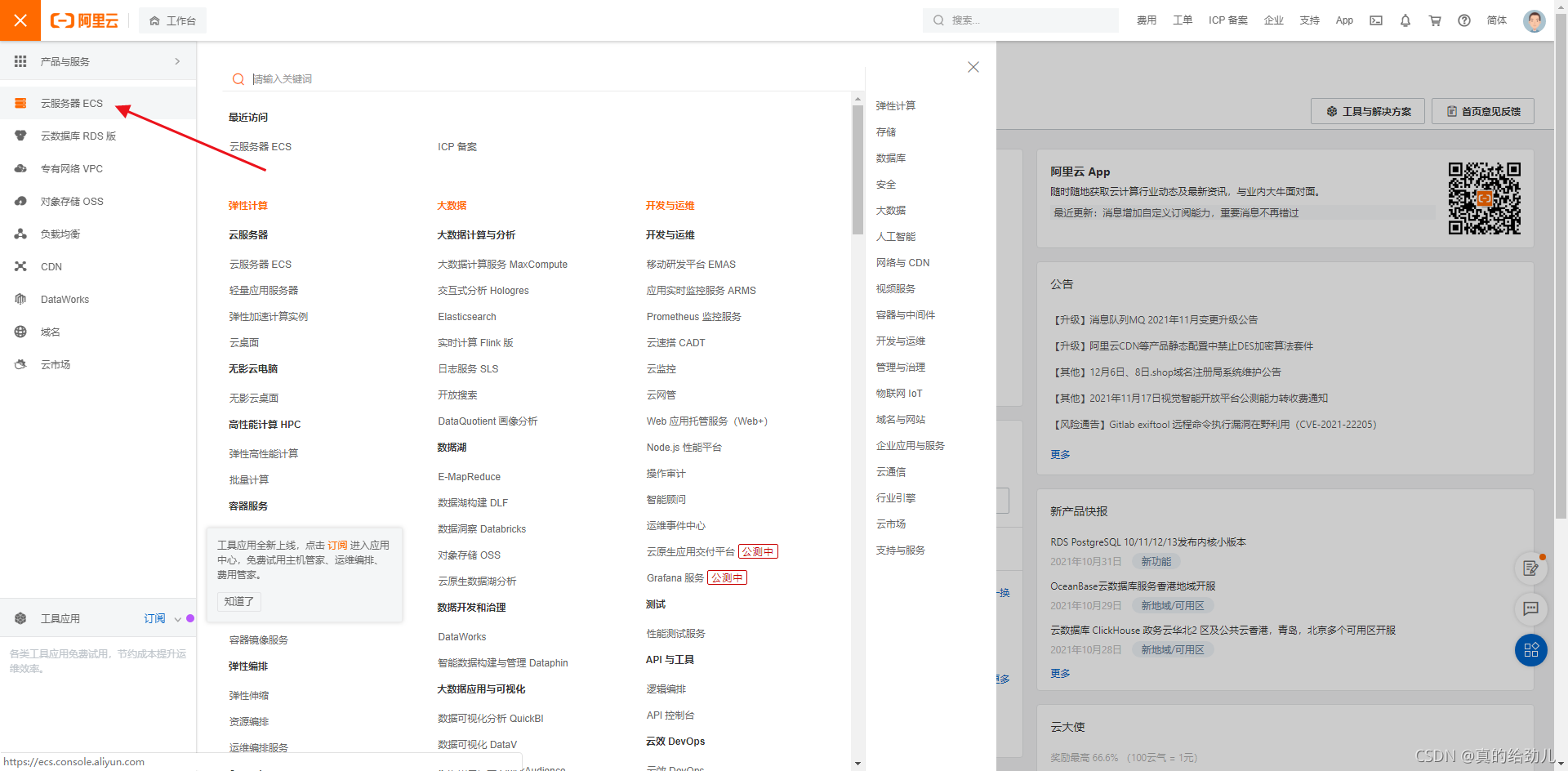Screen dimensions: 1568x771
Task: Open the DataWorks sidebar icon
Action: coord(20,300)
